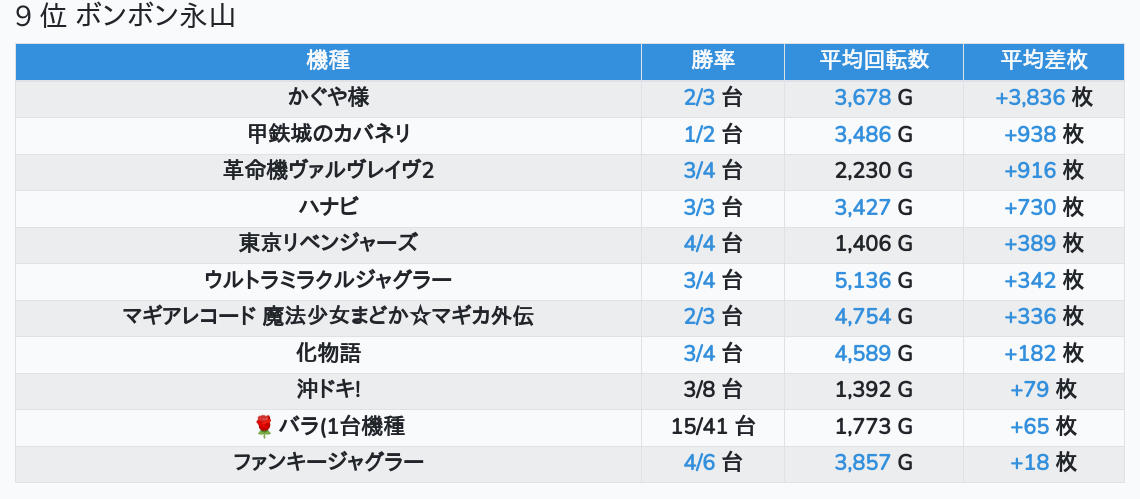Click the 平均差枚 column header
Viewport: 1140px width, 499px height.
pyautogui.click(x=1044, y=61)
